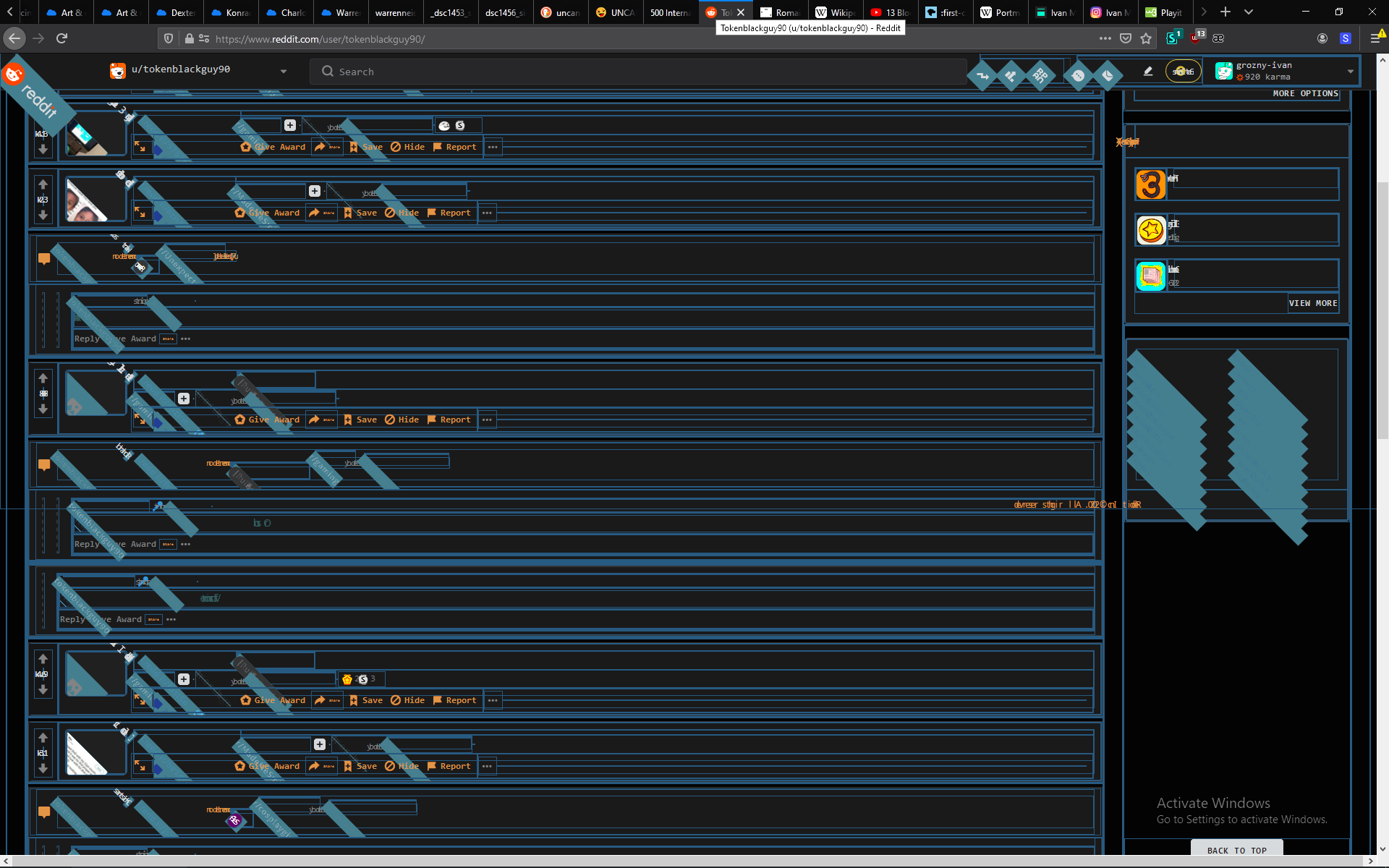Click the pencil create post icon
Image resolution: width=1389 pixels, height=868 pixels.
tap(1147, 71)
